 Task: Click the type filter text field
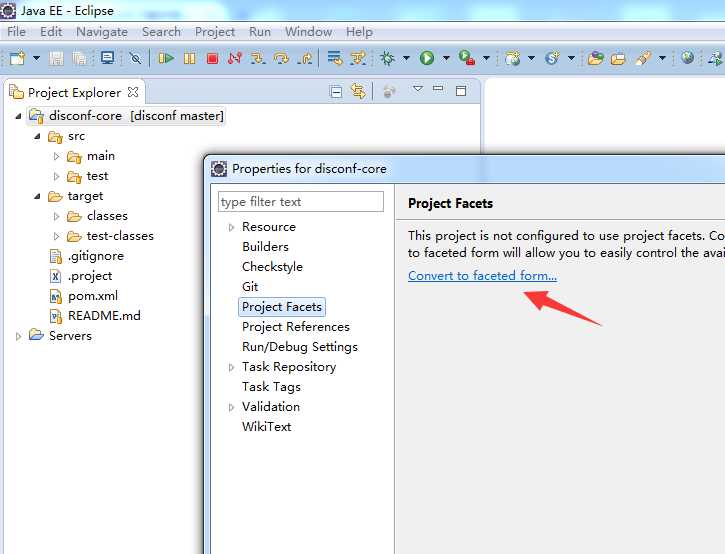pyautogui.click(x=301, y=202)
